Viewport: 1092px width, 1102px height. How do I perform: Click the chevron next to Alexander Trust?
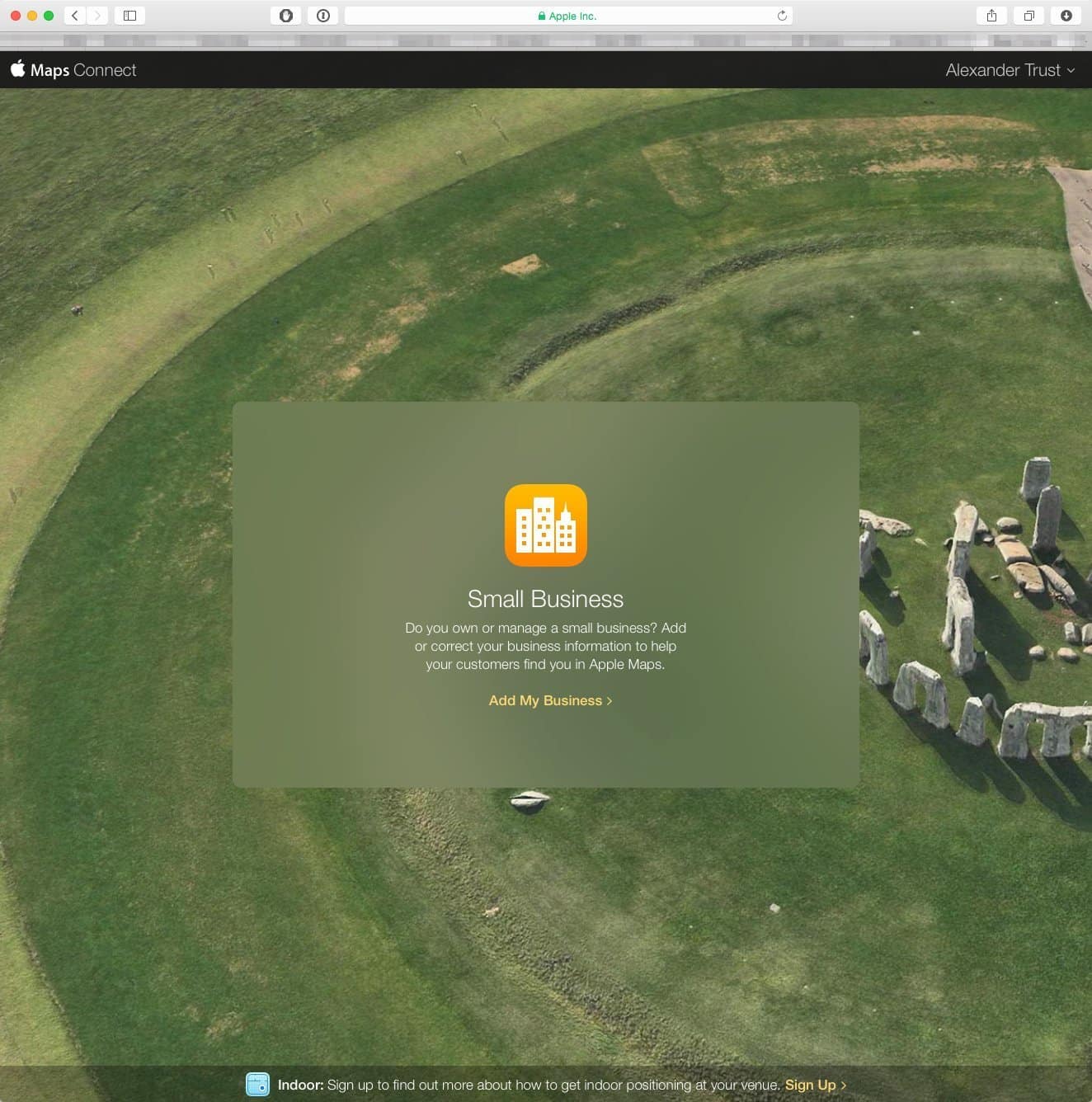point(1071,71)
